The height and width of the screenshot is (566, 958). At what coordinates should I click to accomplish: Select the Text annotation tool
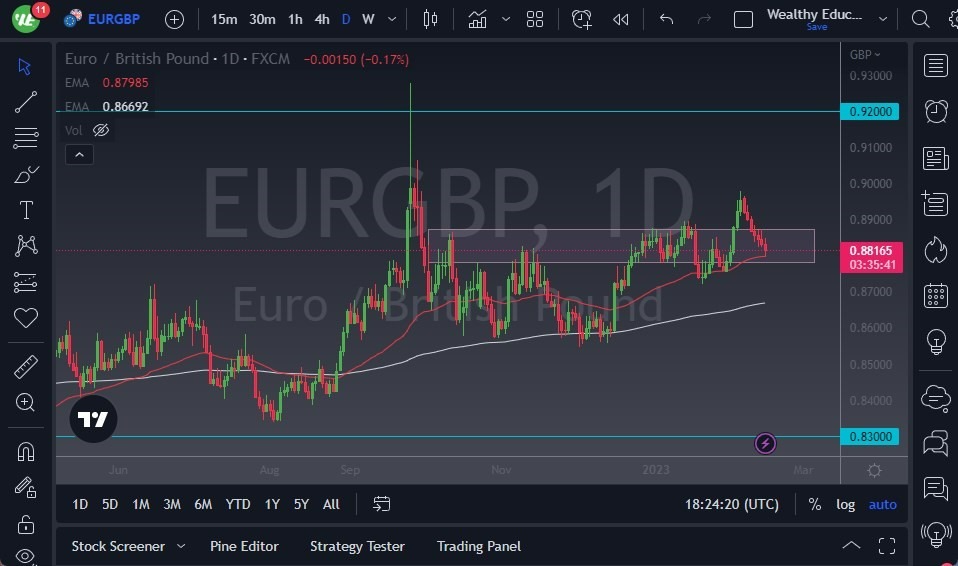pos(26,210)
